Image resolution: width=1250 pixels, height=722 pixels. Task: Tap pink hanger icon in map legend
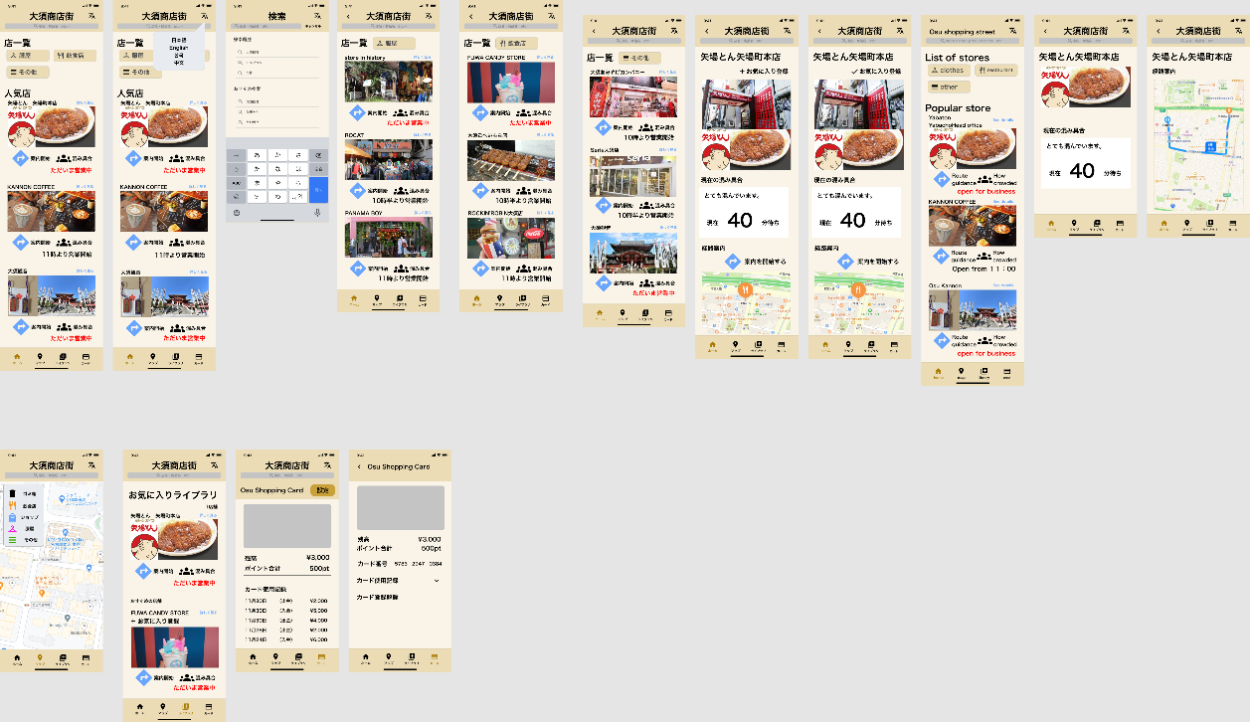tap(12, 528)
